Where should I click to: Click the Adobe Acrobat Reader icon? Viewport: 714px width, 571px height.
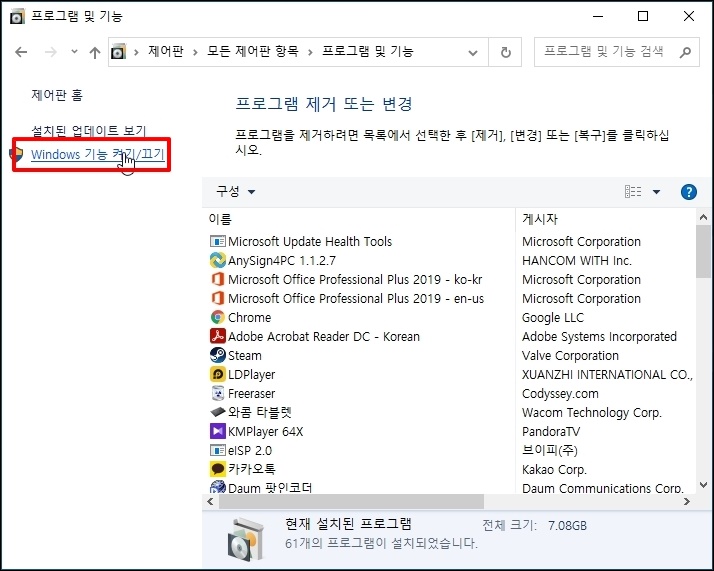218,336
